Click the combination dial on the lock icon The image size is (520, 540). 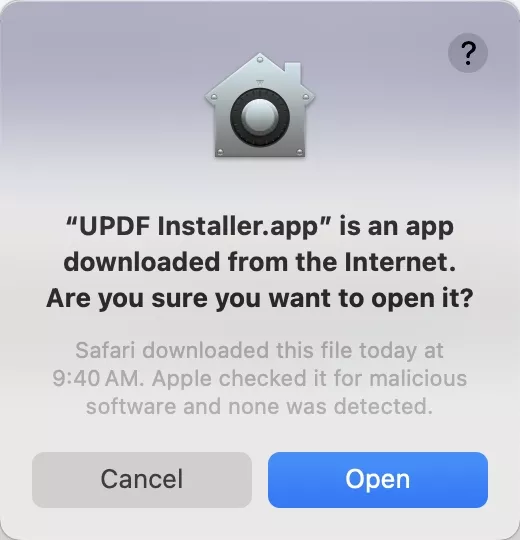pyautogui.click(x=260, y=118)
